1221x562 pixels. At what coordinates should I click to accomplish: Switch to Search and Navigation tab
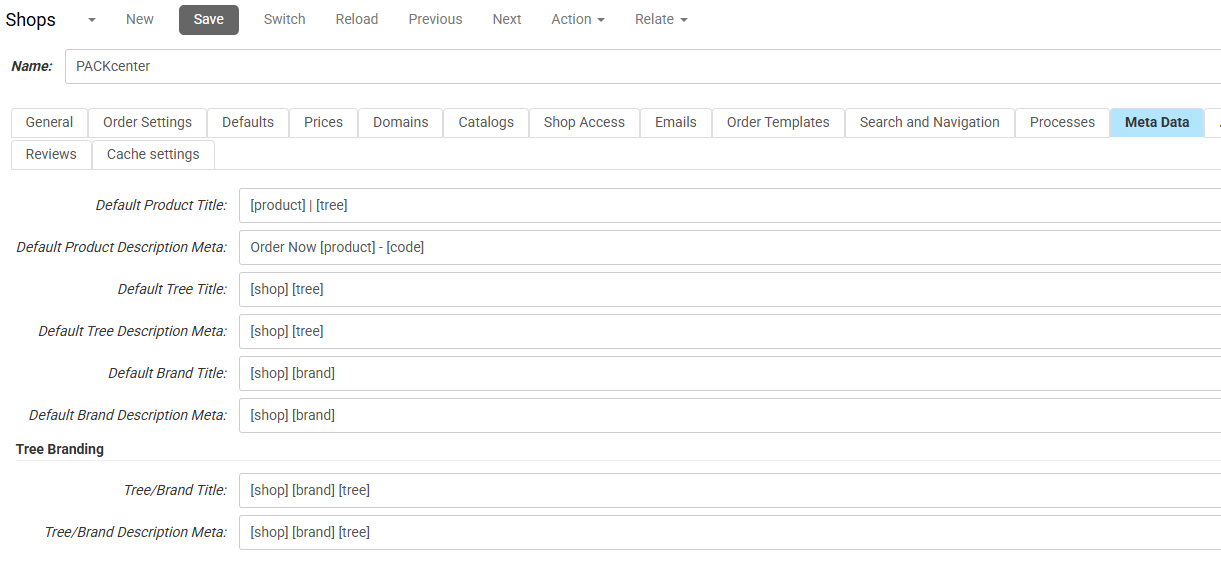pyautogui.click(x=929, y=122)
